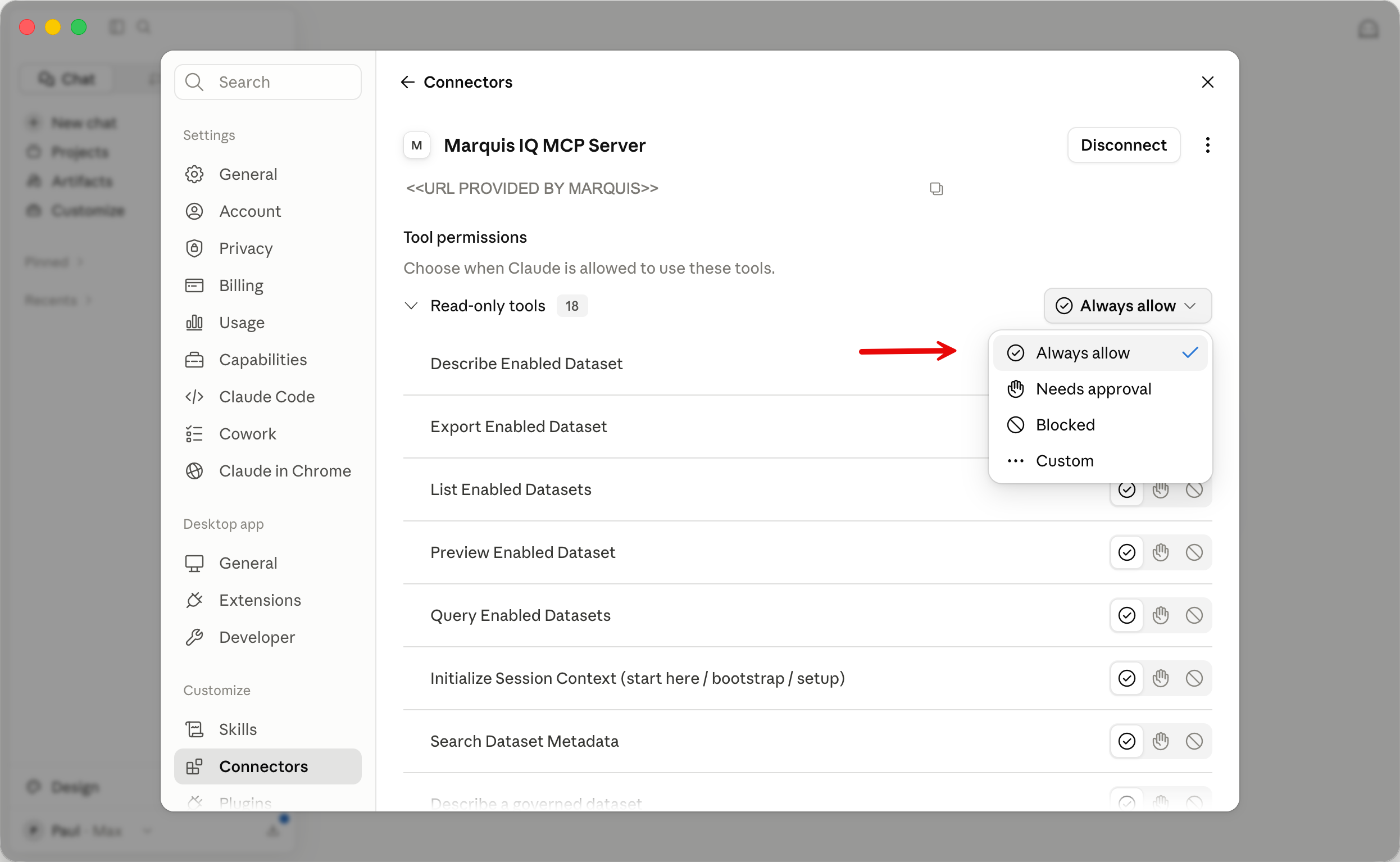
Task: Open Account settings
Action: [268, 211]
